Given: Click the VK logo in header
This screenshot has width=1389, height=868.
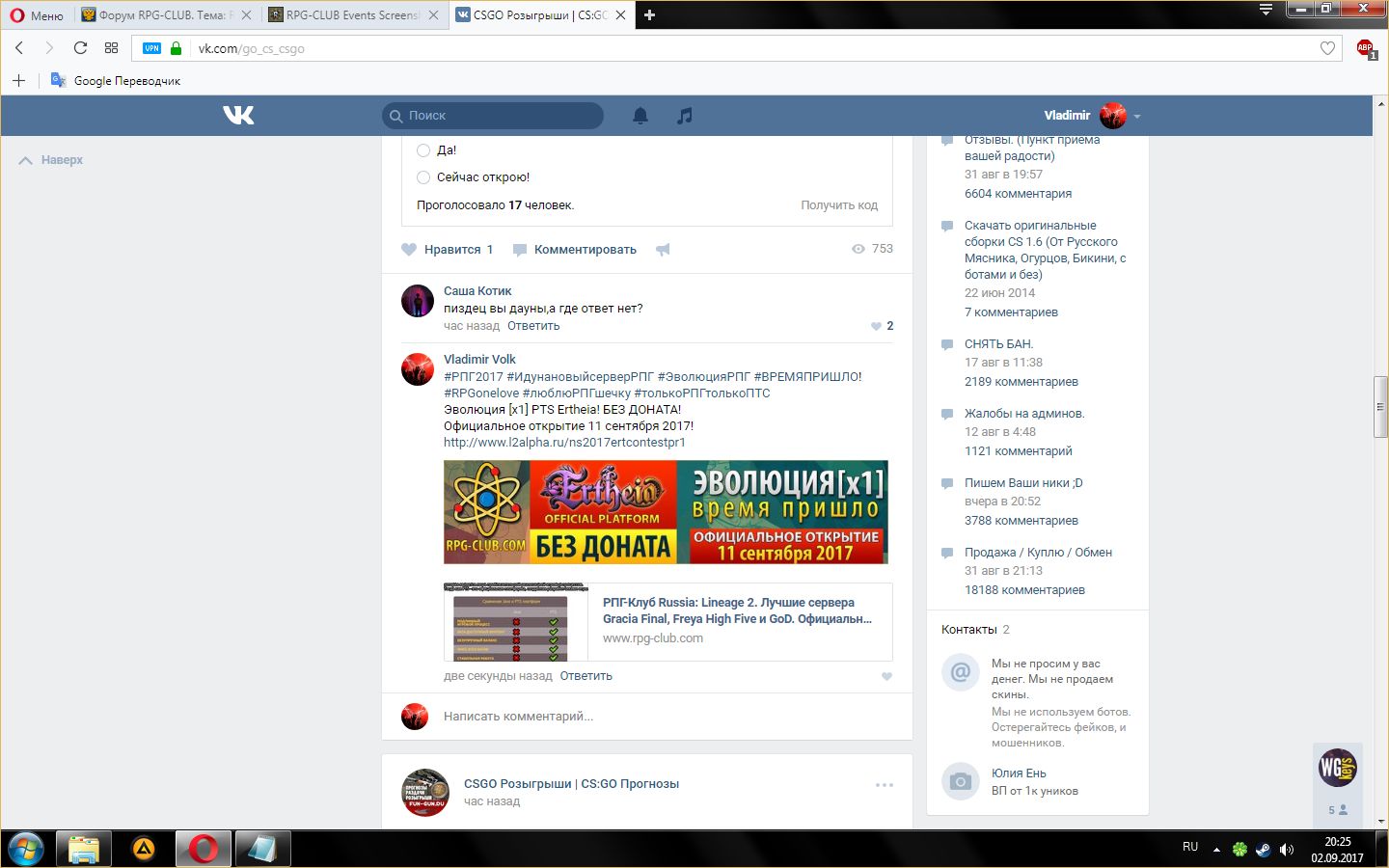Looking at the screenshot, I should pos(238,115).
